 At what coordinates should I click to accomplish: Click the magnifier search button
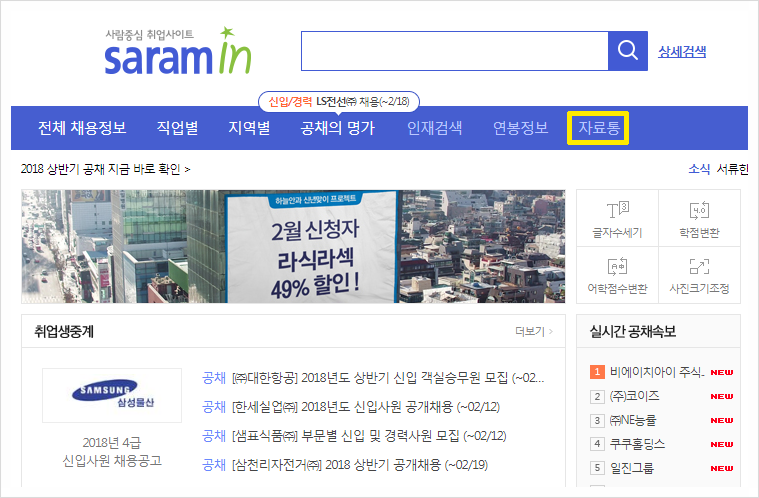click(x=628, y=51)
